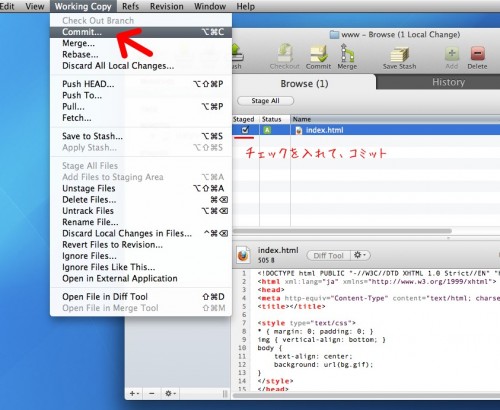Viewport: 500px width, 410px height.
Task: Choose Save to Stash... menu entry
Action: click(141, 136)
